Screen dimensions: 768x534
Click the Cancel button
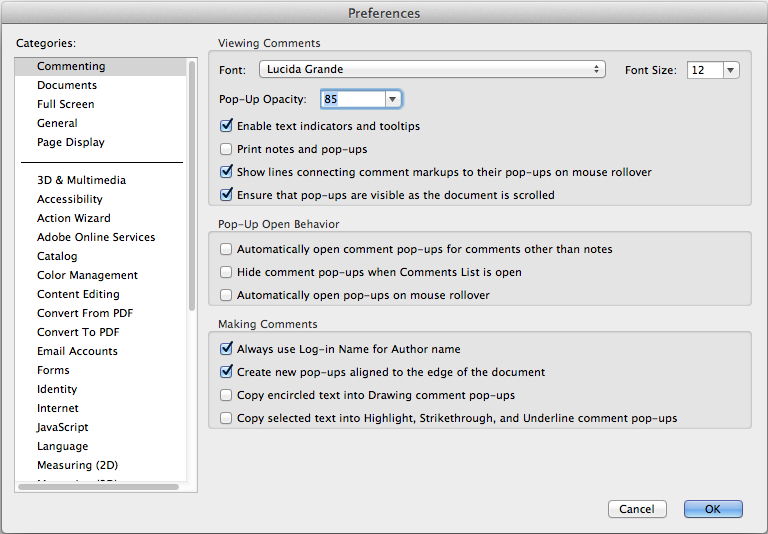pyautogui.click(x=637, y=509)
